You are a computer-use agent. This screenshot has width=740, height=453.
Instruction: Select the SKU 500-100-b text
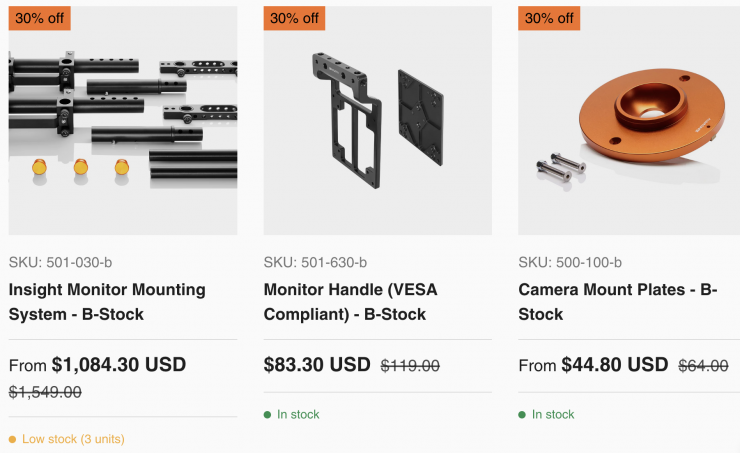[570, 263]
